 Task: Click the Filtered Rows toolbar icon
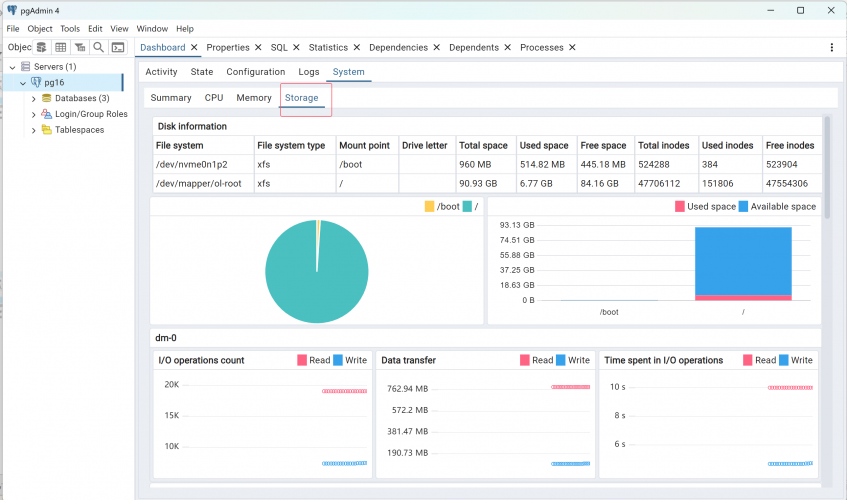pos(79,48)
